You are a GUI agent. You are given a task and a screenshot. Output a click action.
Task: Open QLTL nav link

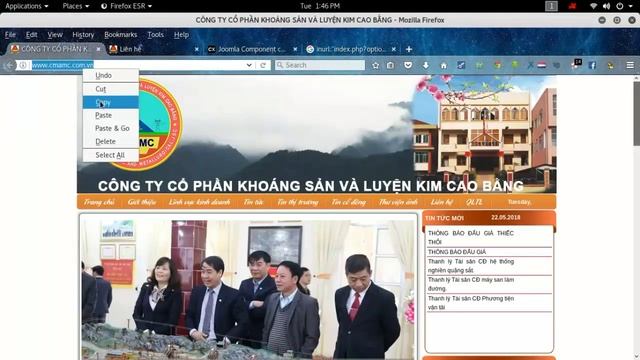(x=474, y=202)
